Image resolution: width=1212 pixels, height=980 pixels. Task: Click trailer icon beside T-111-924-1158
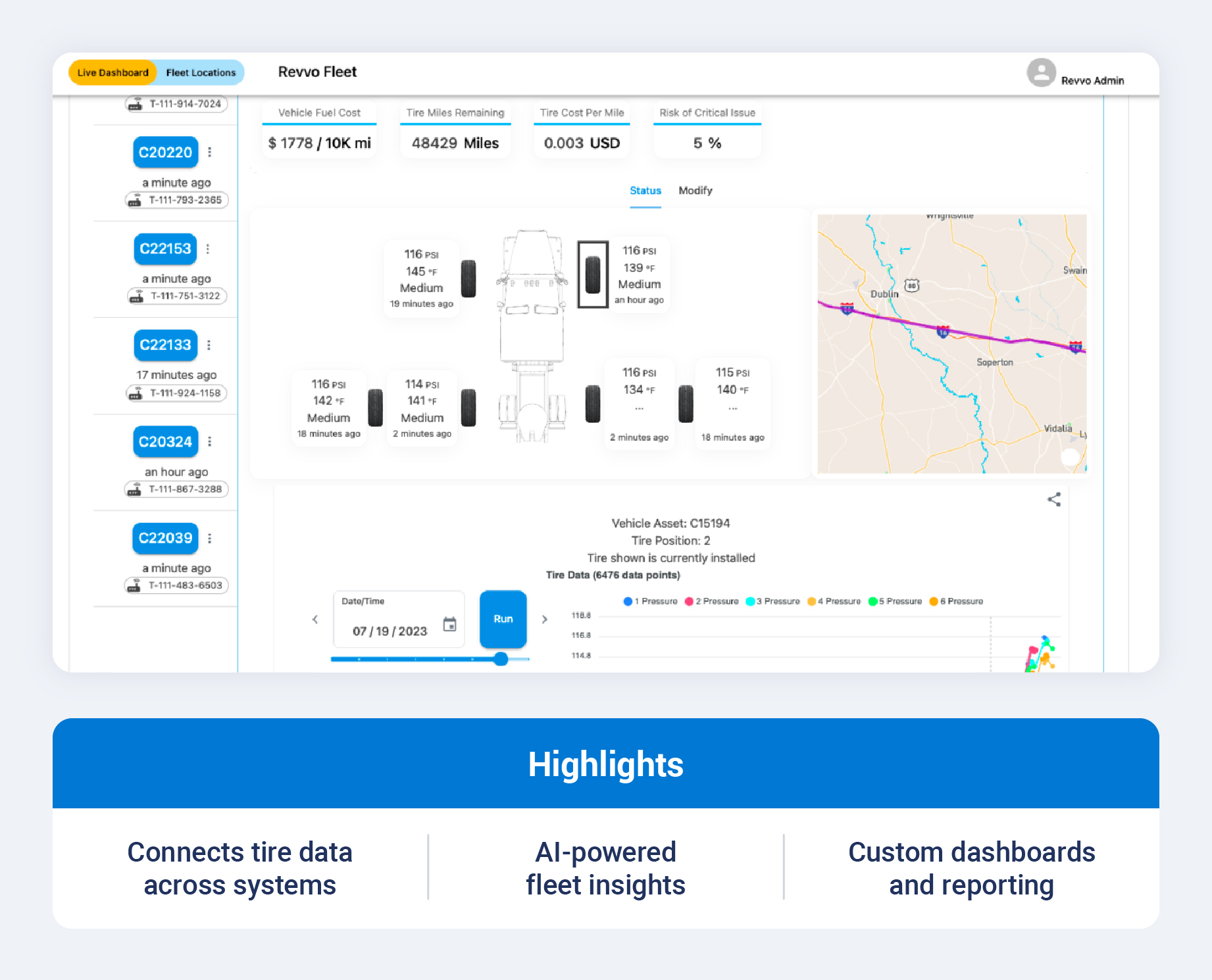tap(136, 393)
